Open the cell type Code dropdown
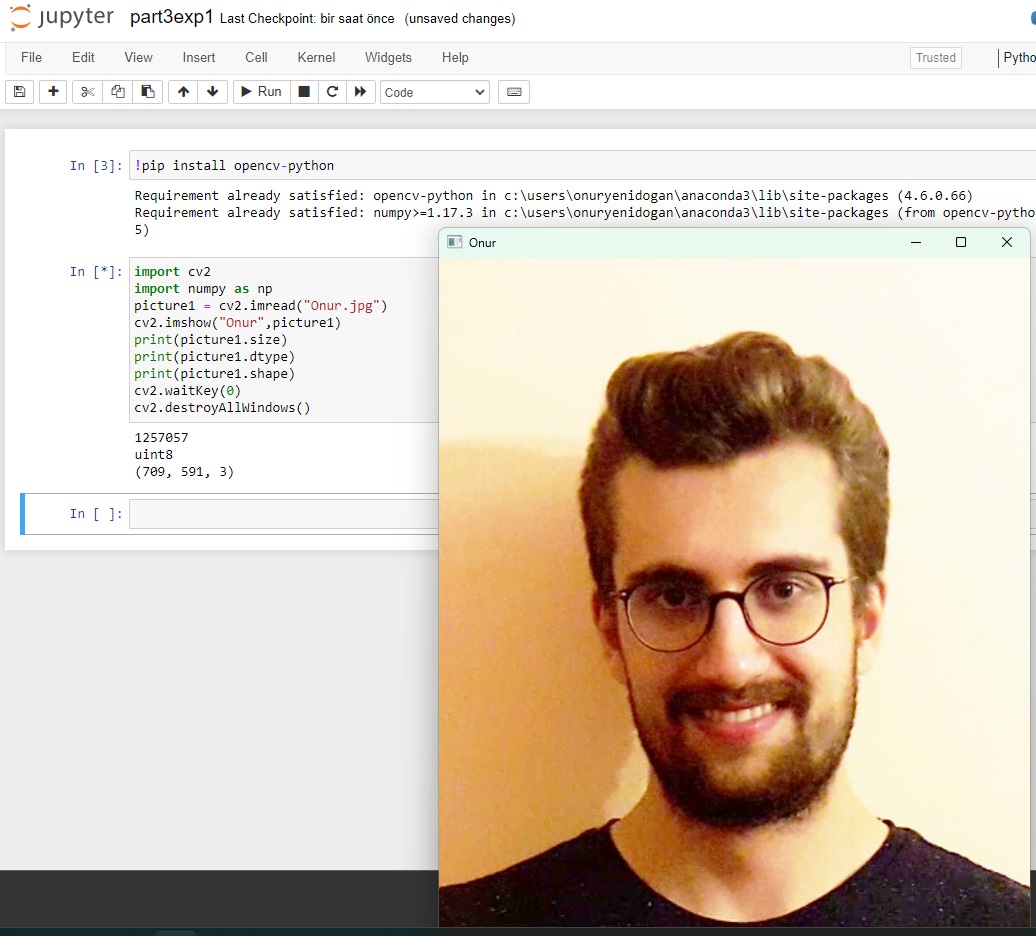 [x=435, y=92]
